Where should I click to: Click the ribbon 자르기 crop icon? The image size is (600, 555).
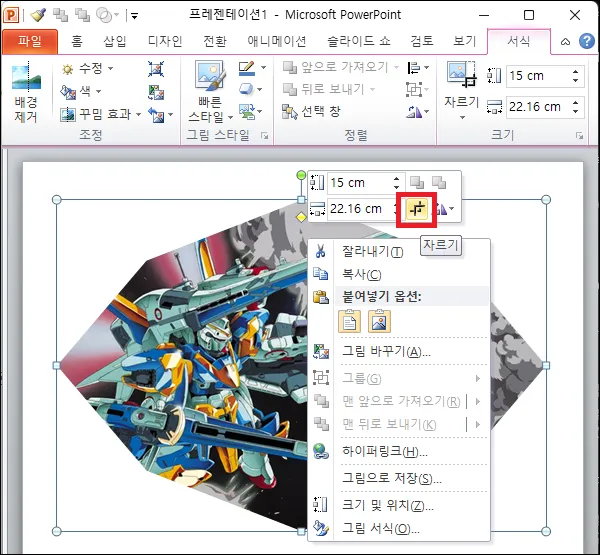pos(461,75)
